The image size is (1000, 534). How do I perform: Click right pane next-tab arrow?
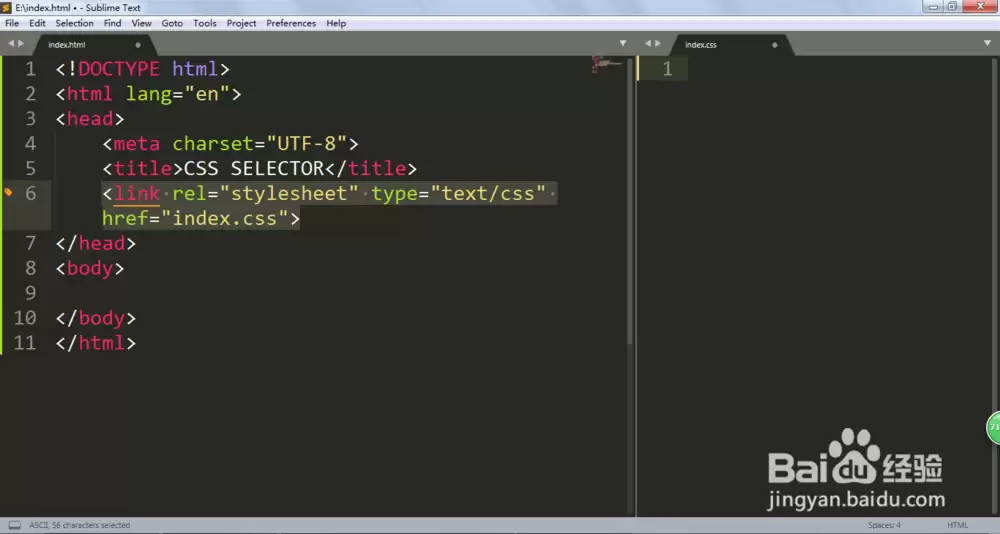(658, 43)
